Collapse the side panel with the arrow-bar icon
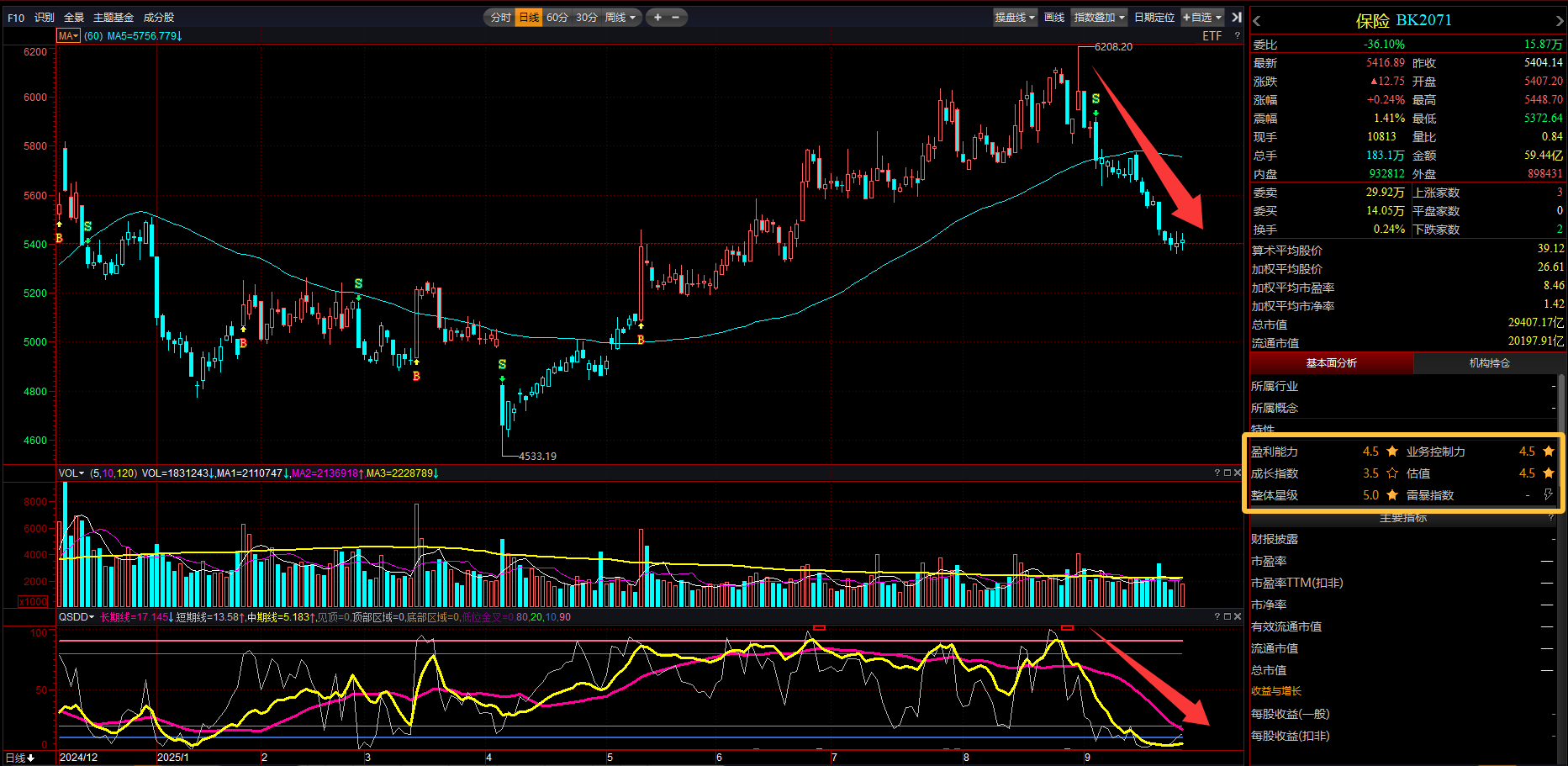1568x766 pixels. tap(1237, 17)
